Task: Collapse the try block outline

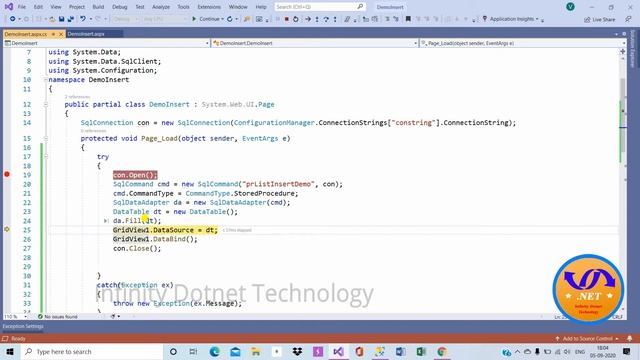Action: [46, 157]
